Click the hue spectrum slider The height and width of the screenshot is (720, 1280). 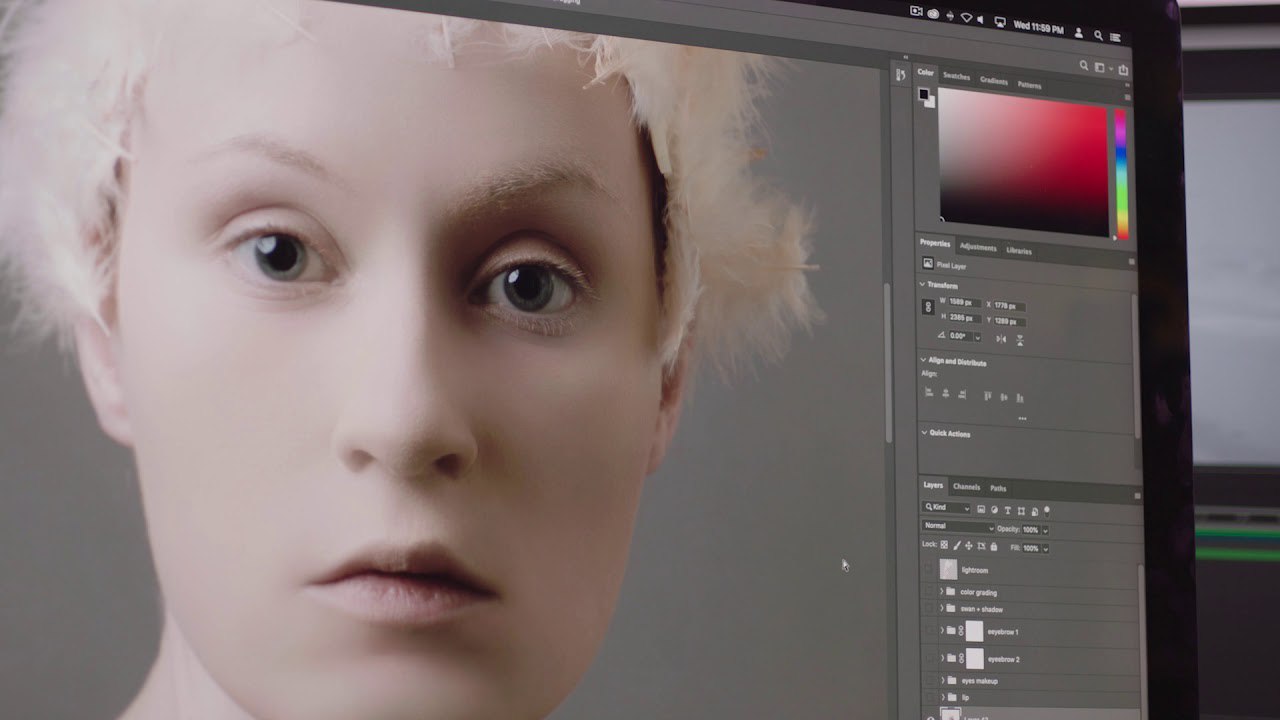coord(1121,173)
